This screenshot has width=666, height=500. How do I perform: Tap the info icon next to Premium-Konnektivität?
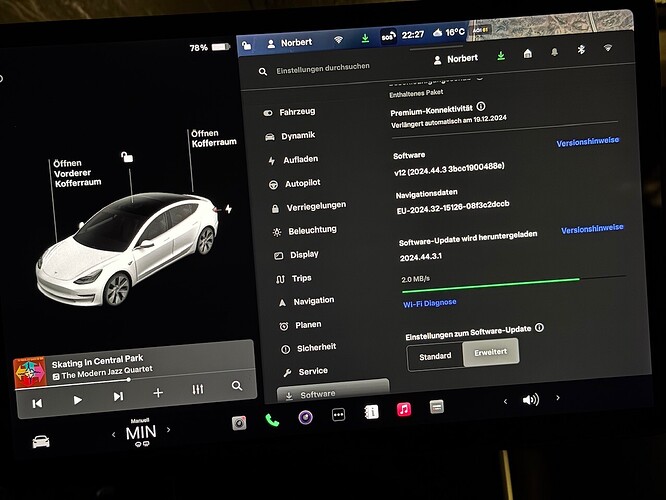point(481,106)
